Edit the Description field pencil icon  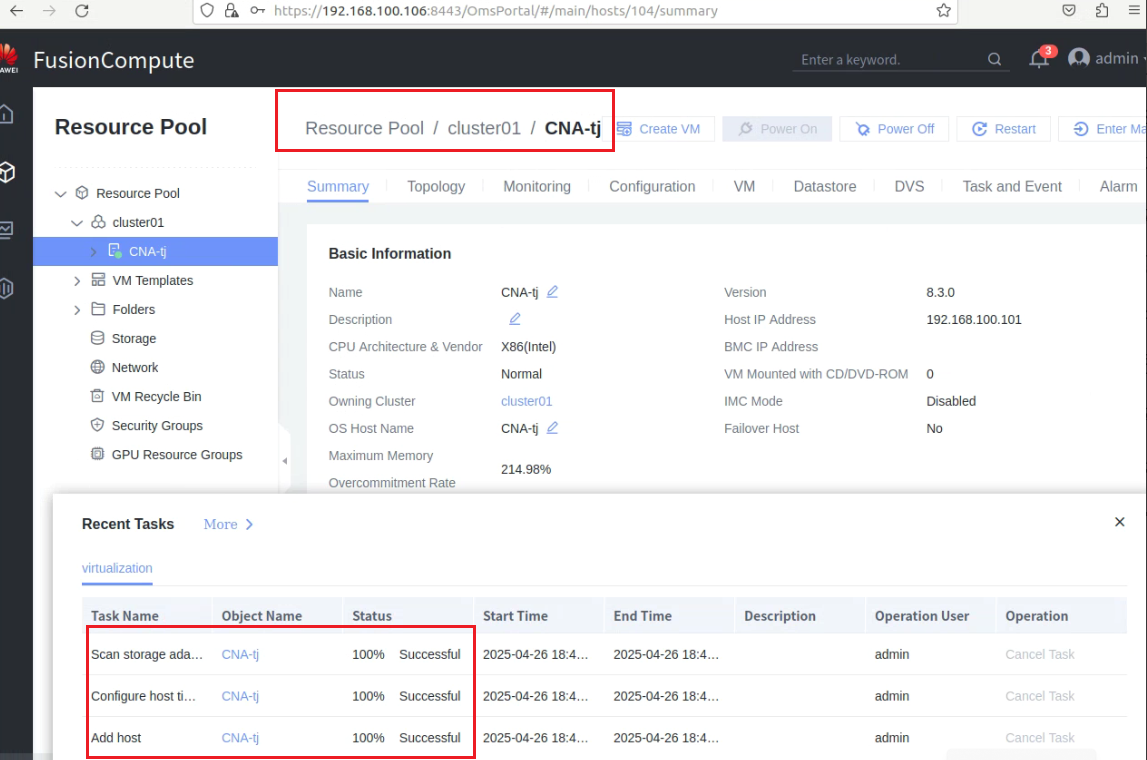[x=515, y=318]
